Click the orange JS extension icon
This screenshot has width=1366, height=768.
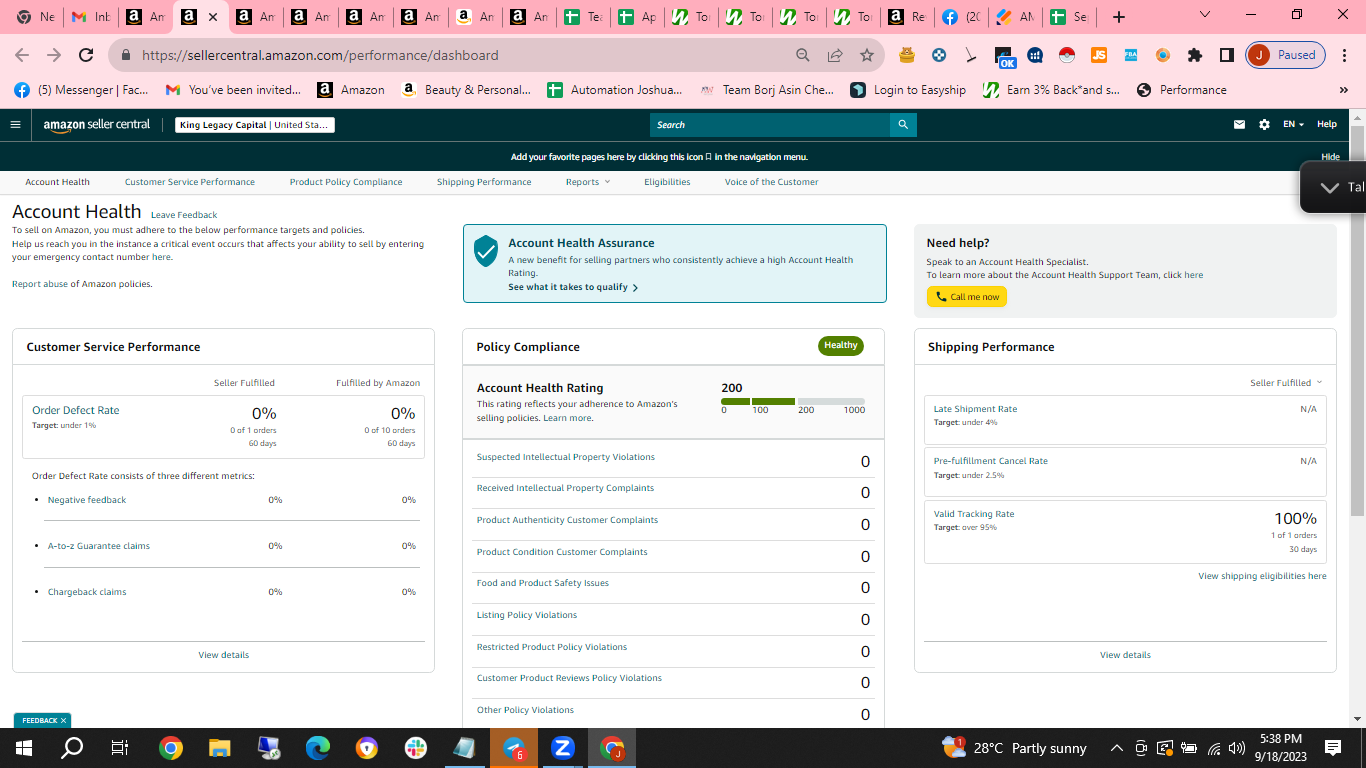[1099, 55]
